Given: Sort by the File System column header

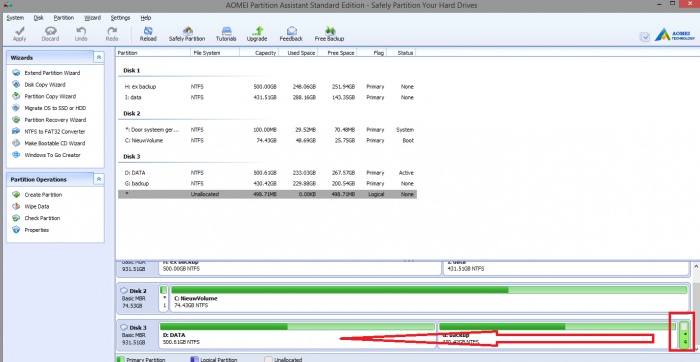Looking at the screenshot, I should (215, 53).
